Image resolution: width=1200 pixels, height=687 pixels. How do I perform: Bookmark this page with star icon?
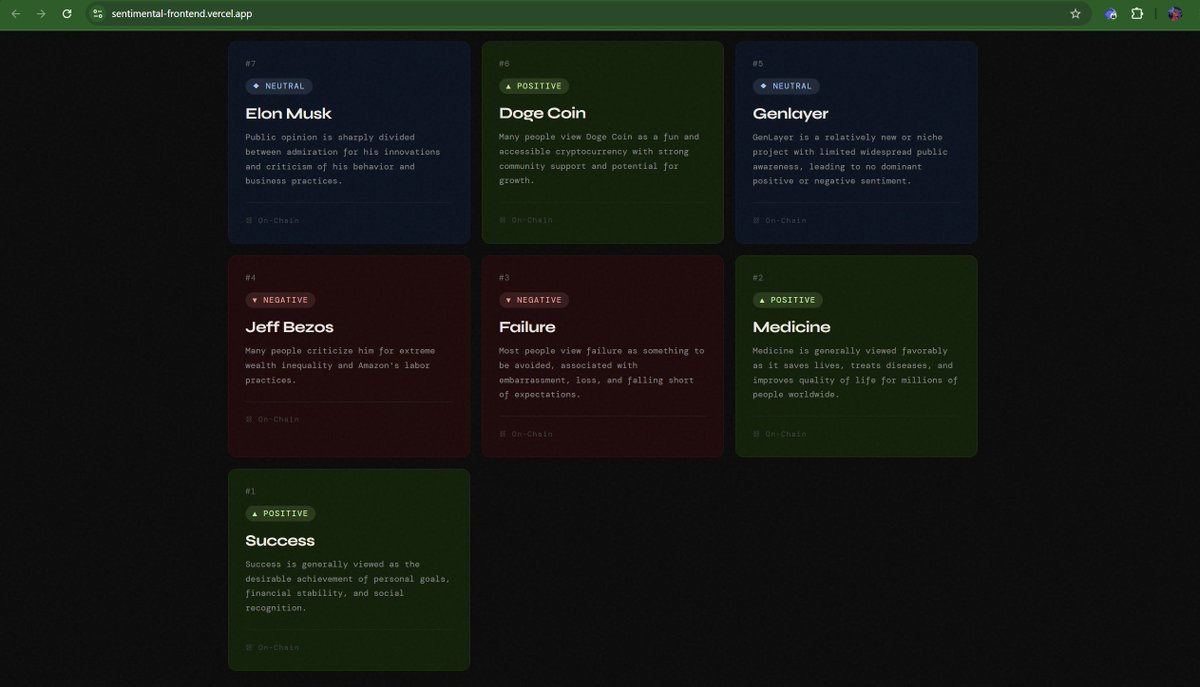tap(1075, 14)
